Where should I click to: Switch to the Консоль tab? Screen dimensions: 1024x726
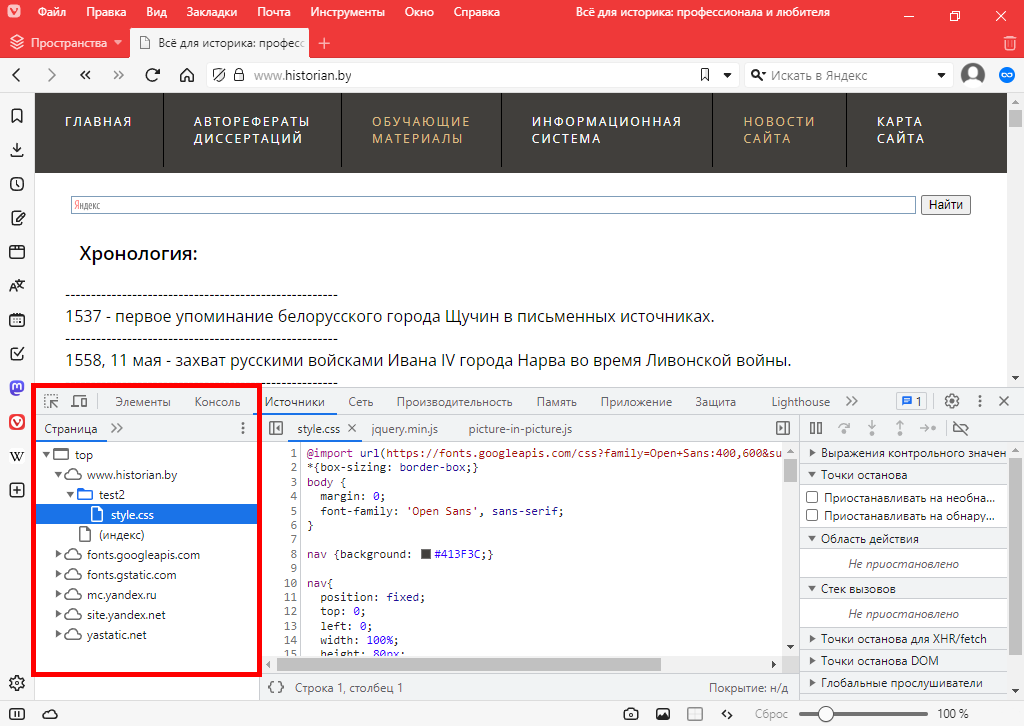pyautogui.click(x=217, y=402)
